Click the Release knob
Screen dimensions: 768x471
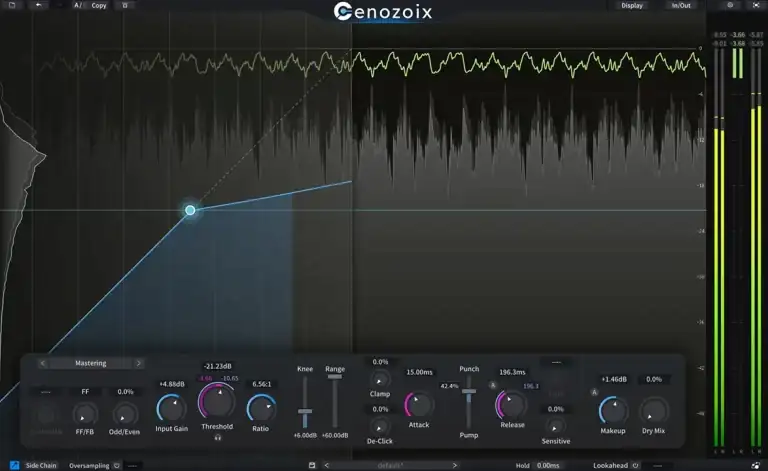(511, 405)
